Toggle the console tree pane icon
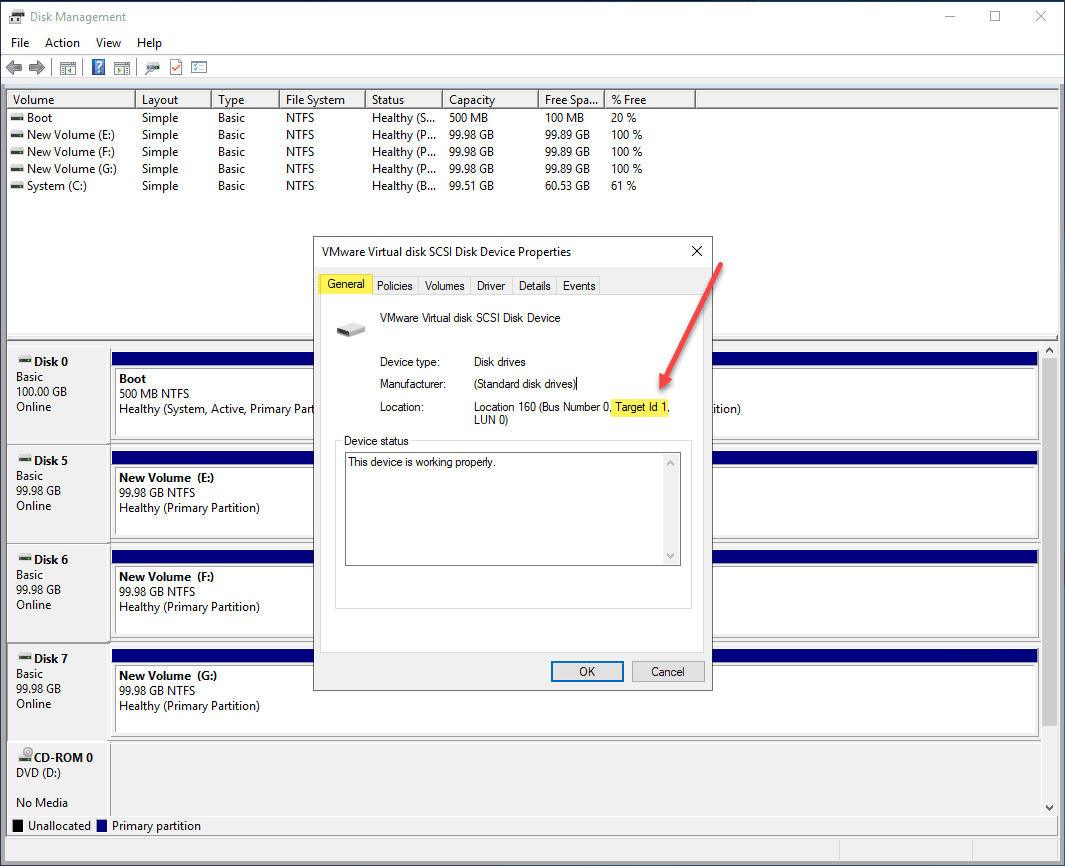This screenshot has width=1065, height=866. pos(67,67)
